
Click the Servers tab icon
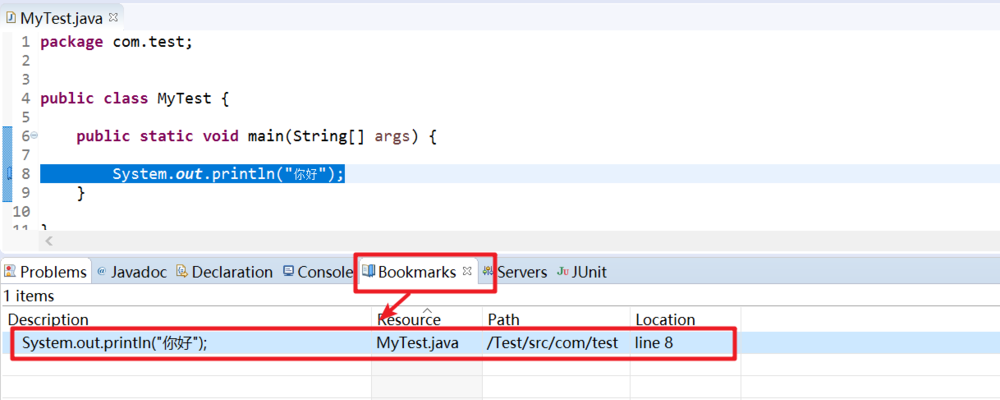tap(488, 271)
